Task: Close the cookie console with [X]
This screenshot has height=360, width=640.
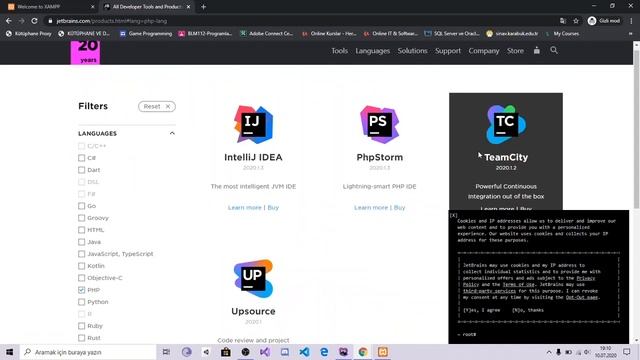Action: (453, 215)
